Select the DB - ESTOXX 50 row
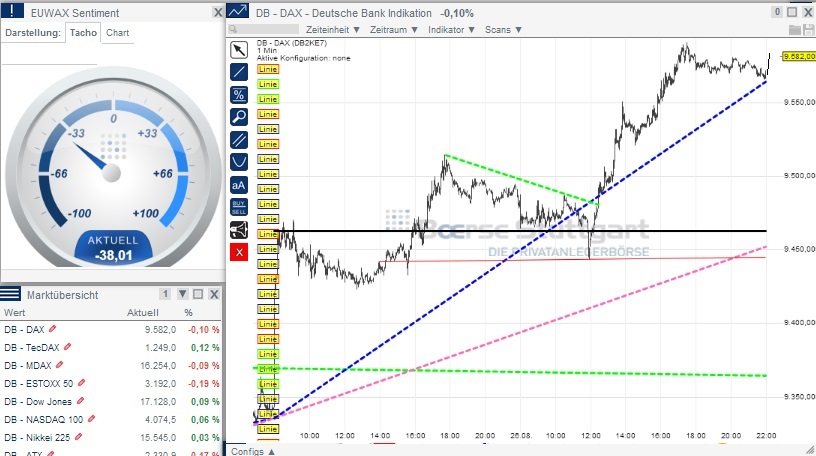The width and height of the screenshot is (816, 456). point(111,383)
